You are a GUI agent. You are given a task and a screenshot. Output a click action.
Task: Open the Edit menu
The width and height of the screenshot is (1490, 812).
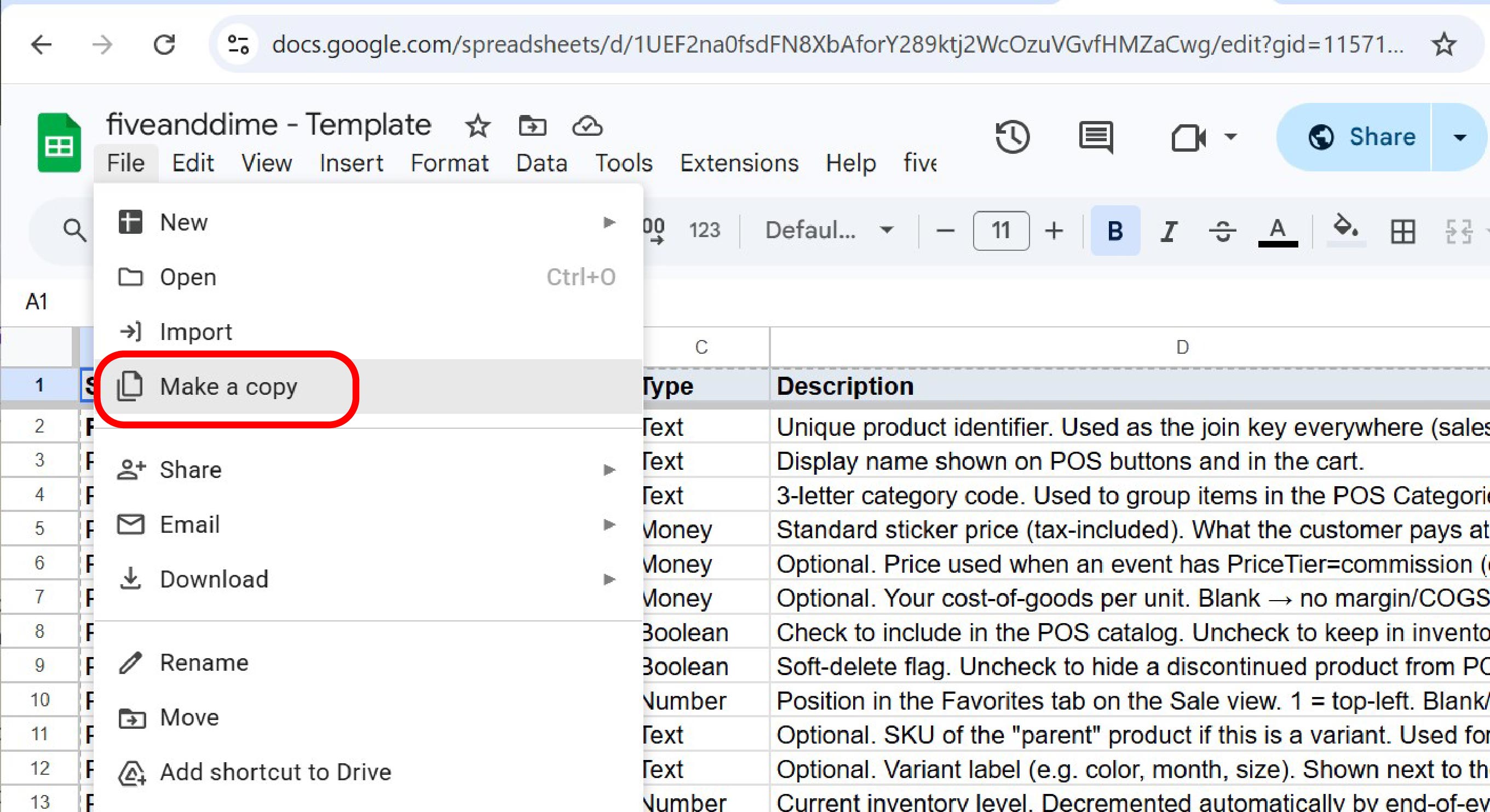(x=193, y=163)
